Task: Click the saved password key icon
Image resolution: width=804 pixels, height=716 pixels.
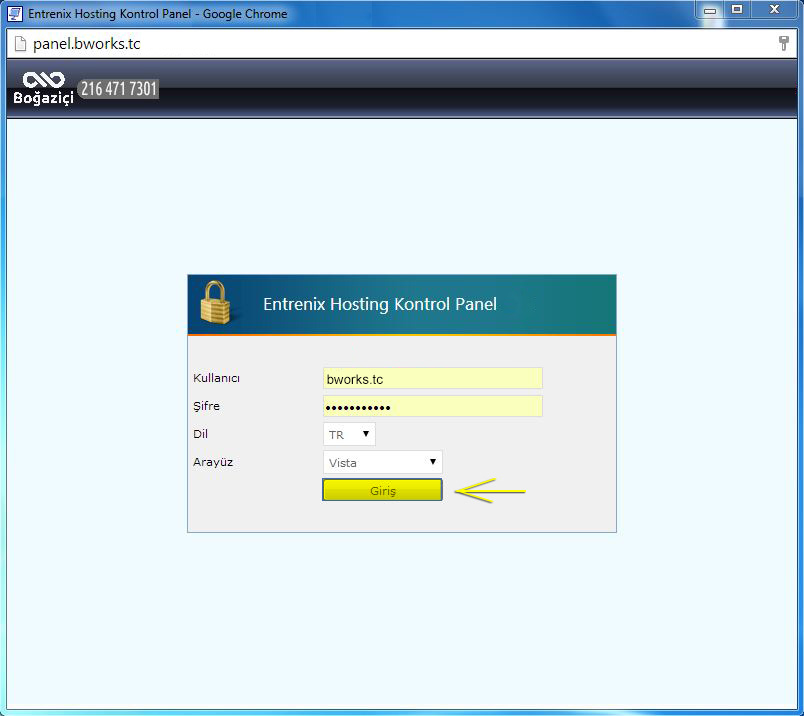Action: pos(783,44)
